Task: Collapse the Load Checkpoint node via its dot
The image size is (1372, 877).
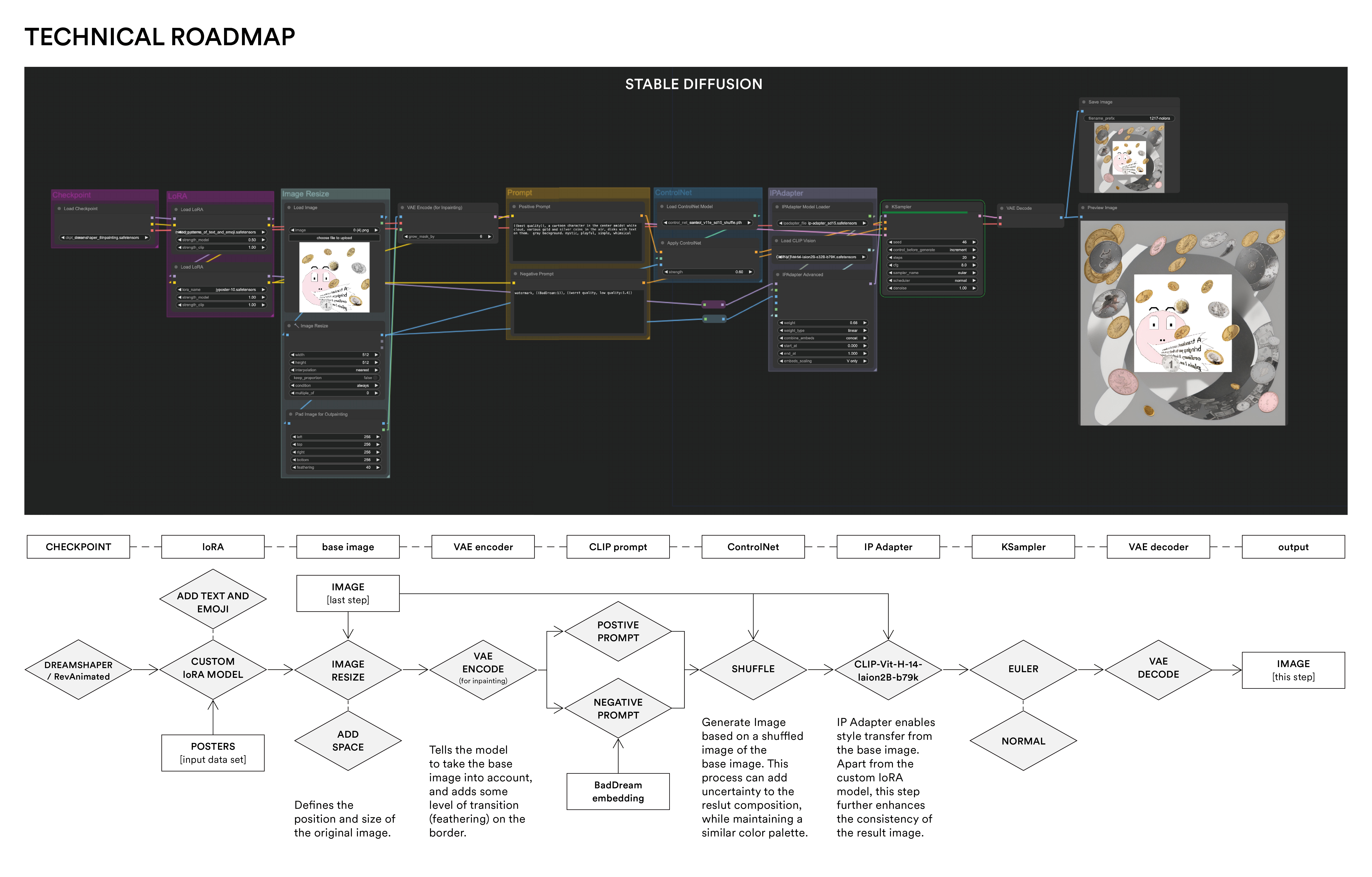Action: [x=59, y=209]
